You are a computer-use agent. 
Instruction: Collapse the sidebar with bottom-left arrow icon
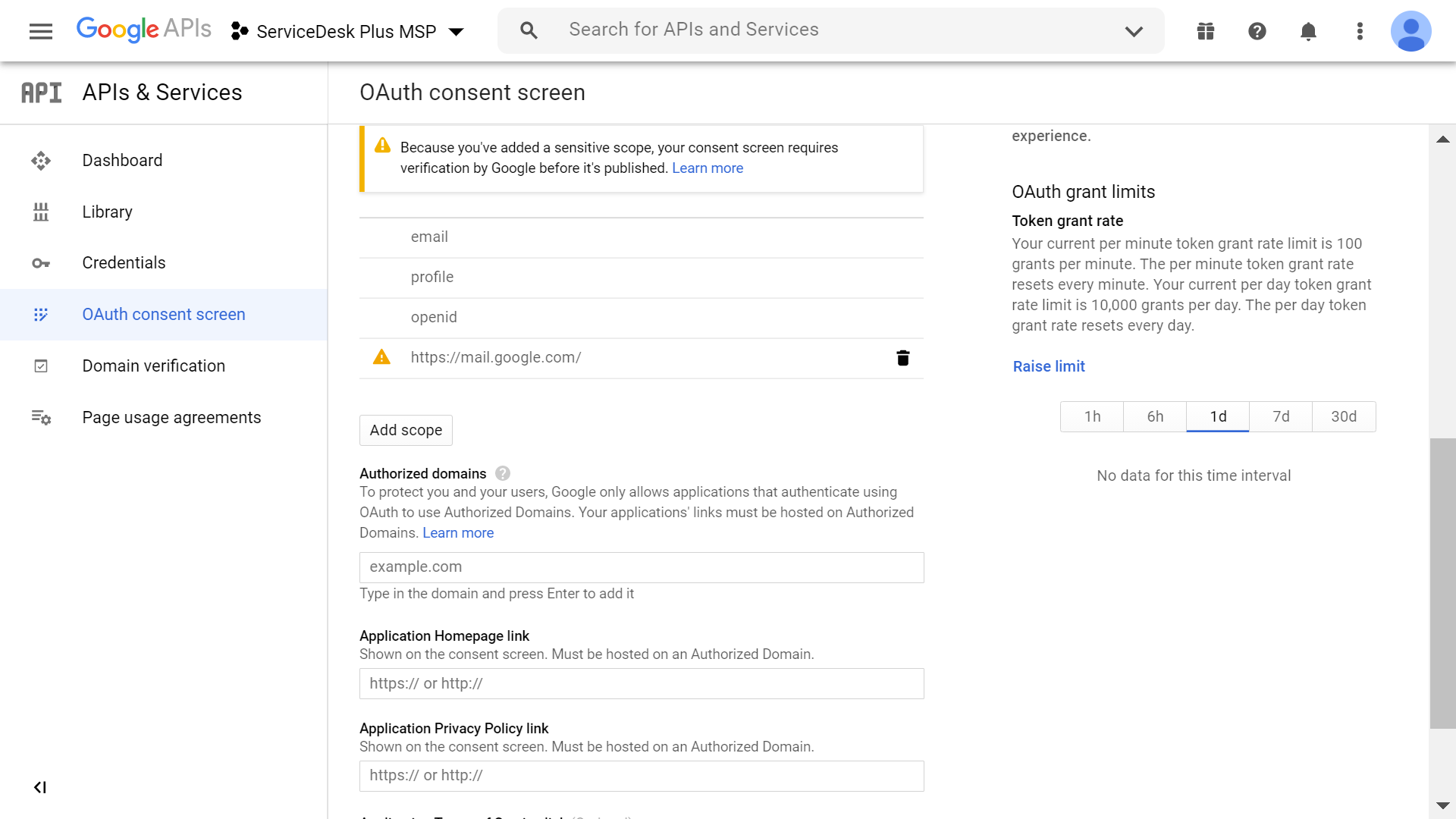click(x=40, y=787)
